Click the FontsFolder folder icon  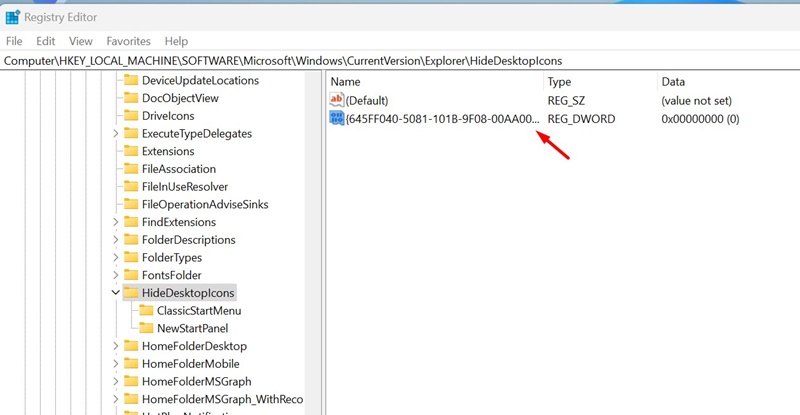131,275
